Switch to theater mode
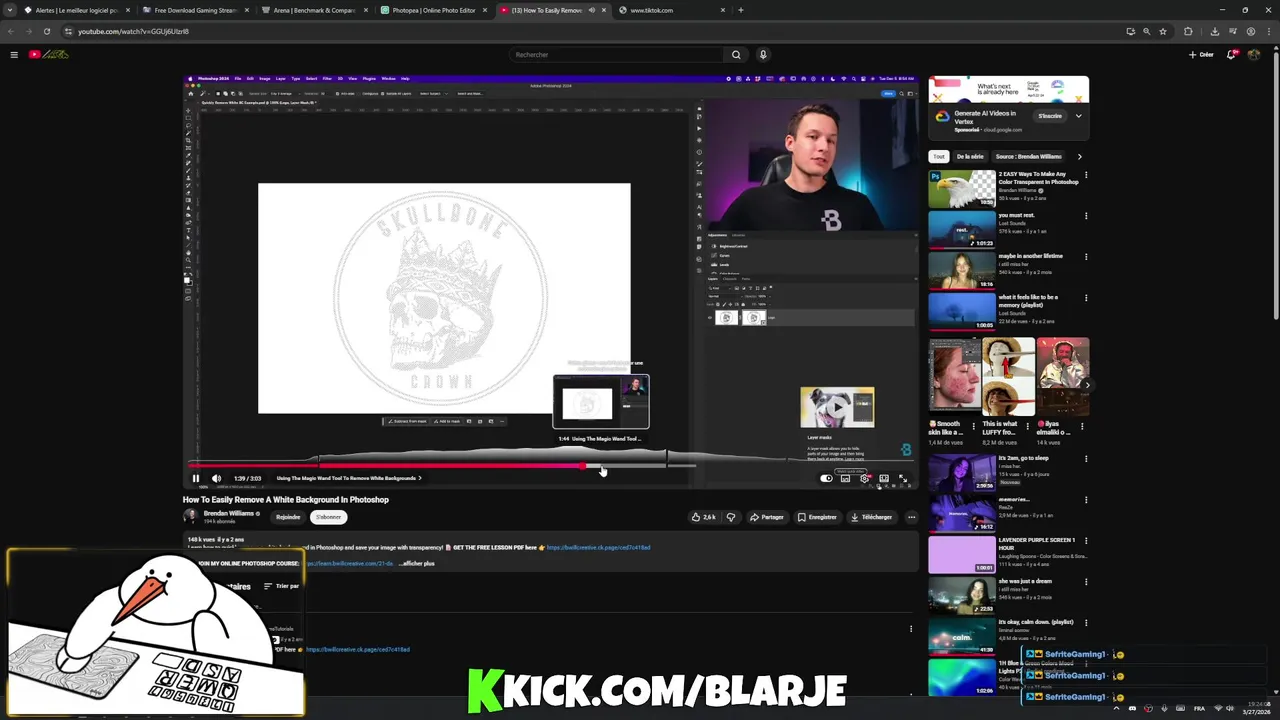Screen dimensions: 1280x720 (x=884, y=478)
